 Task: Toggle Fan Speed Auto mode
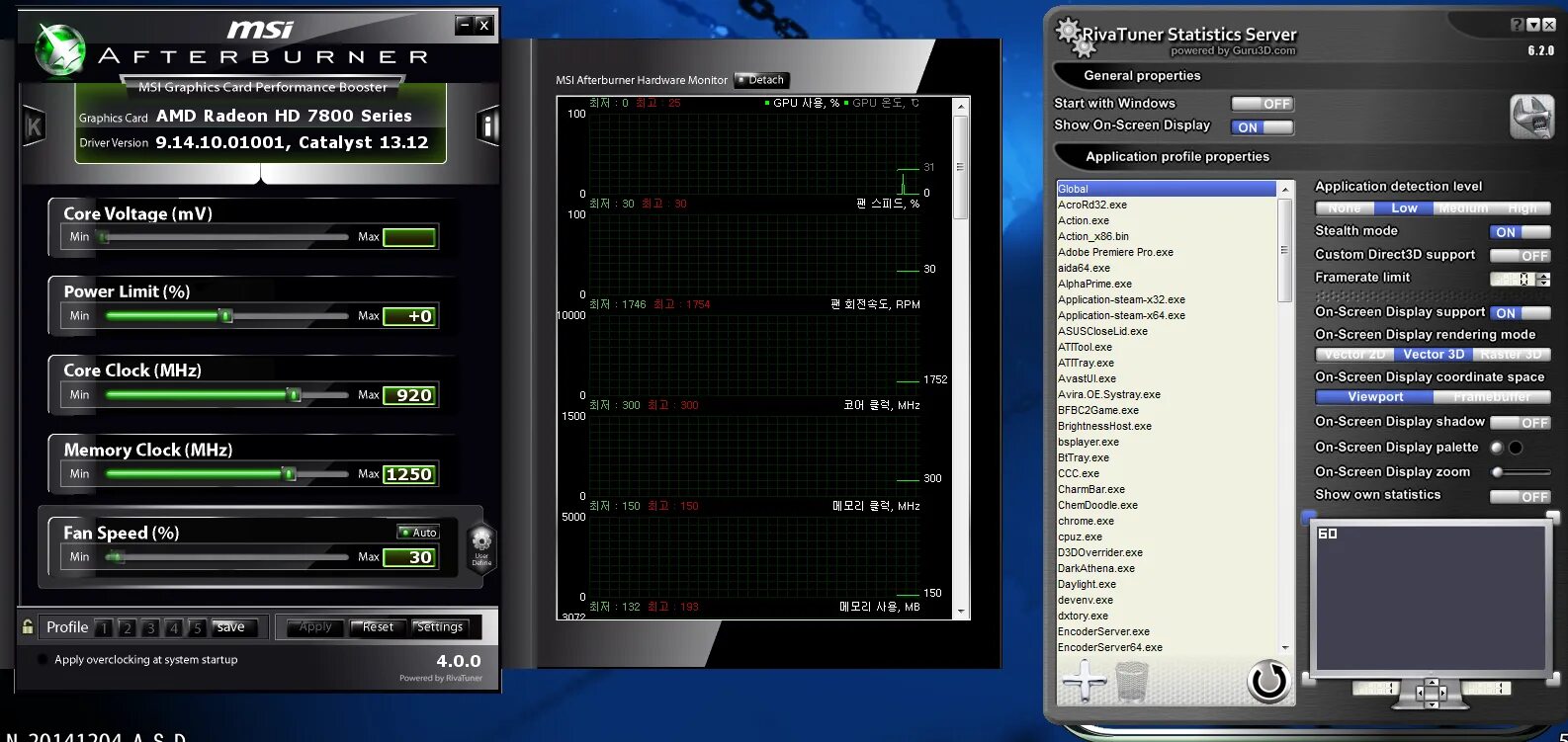(418, 533)
